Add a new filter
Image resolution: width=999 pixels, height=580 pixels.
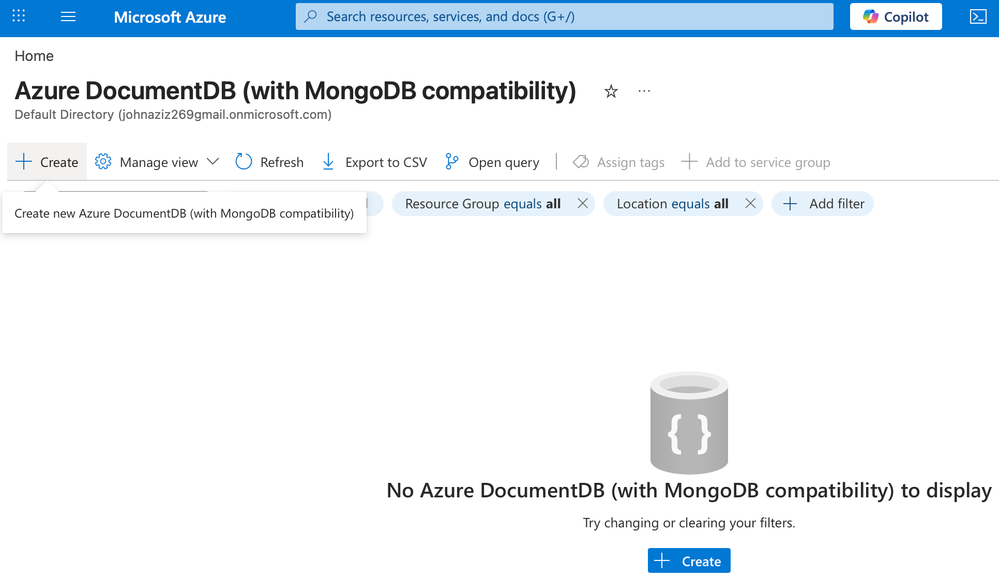(823, 204)
